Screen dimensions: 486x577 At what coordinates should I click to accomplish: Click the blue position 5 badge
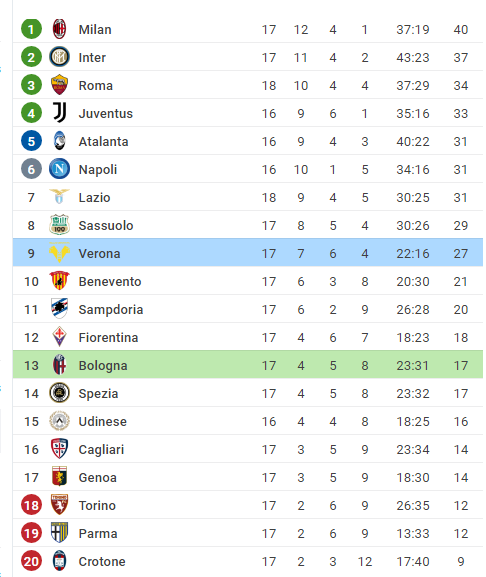tap(31, 141)
